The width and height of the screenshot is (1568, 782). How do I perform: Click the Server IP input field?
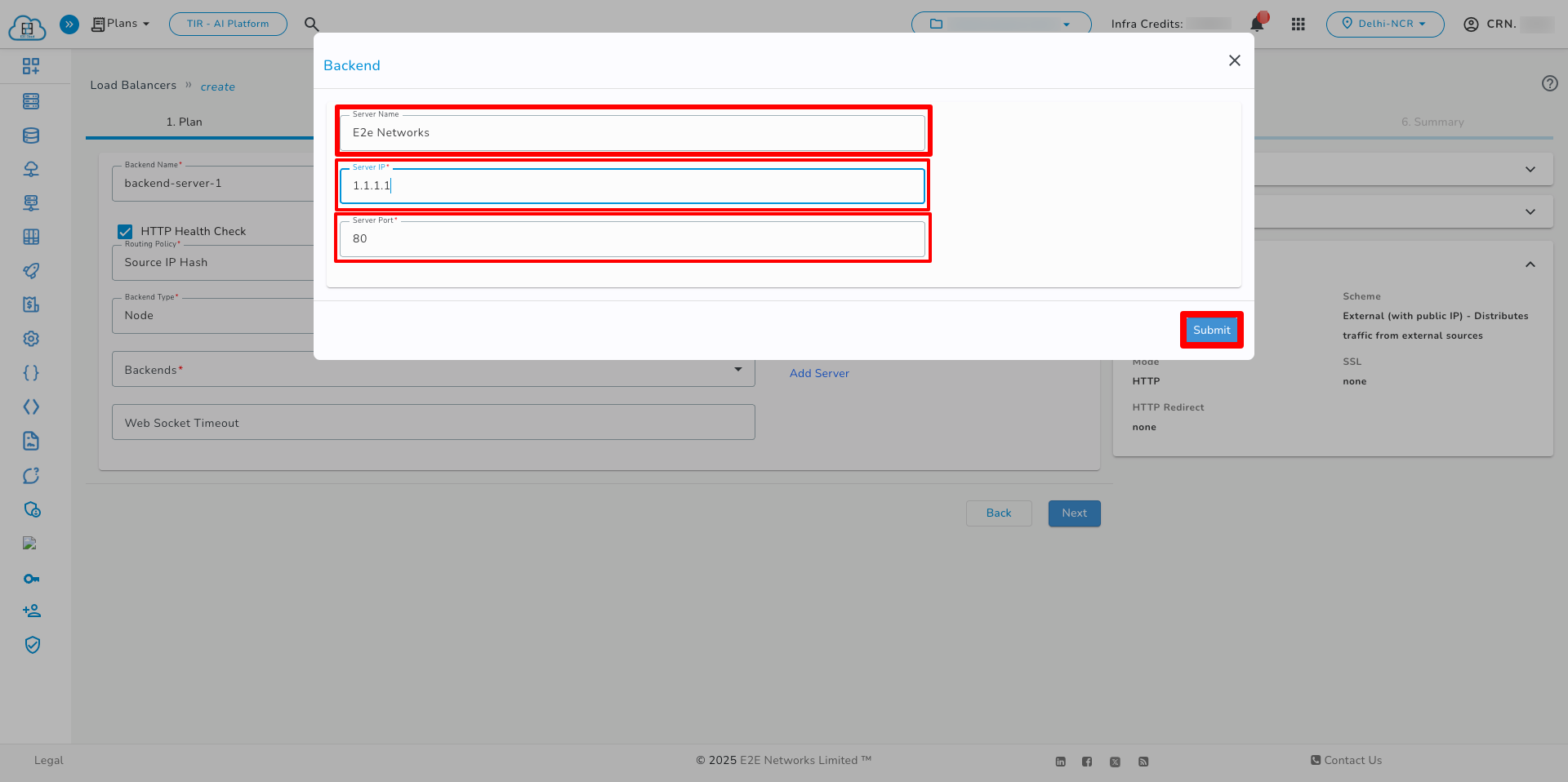tap(632, 185)
